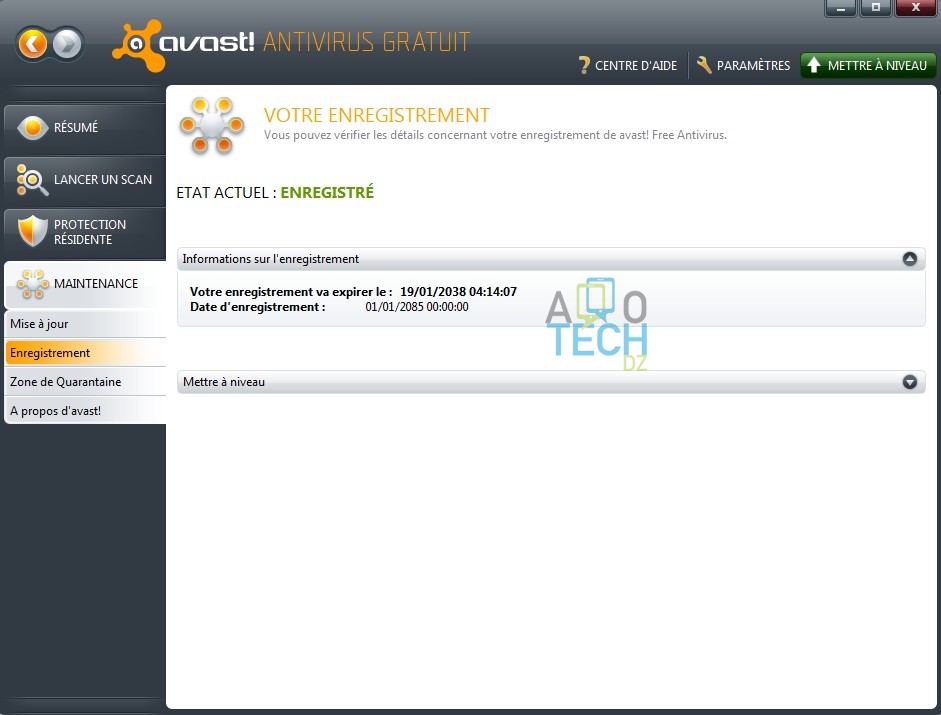The image size is (941, 715).
Task: Click the ENREGISTRÉ status text
Action: coord(327,192)
